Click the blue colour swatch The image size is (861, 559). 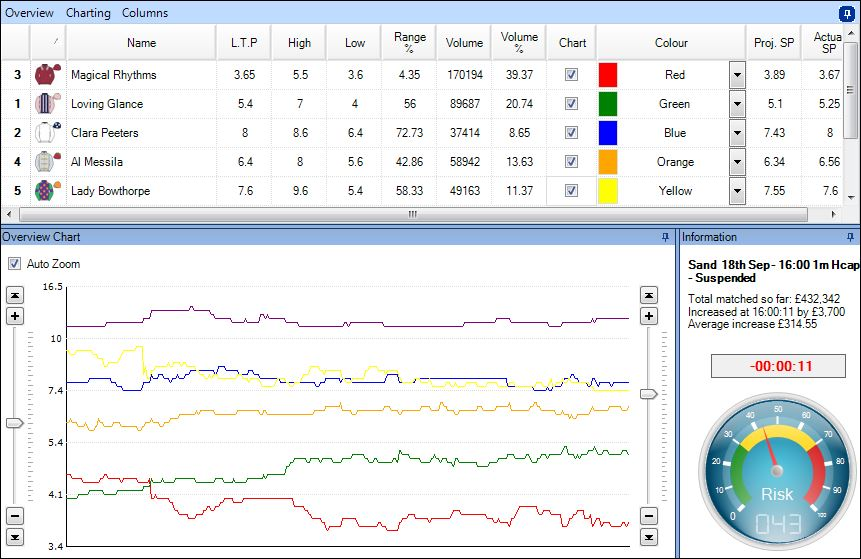(x=608, y=132)
